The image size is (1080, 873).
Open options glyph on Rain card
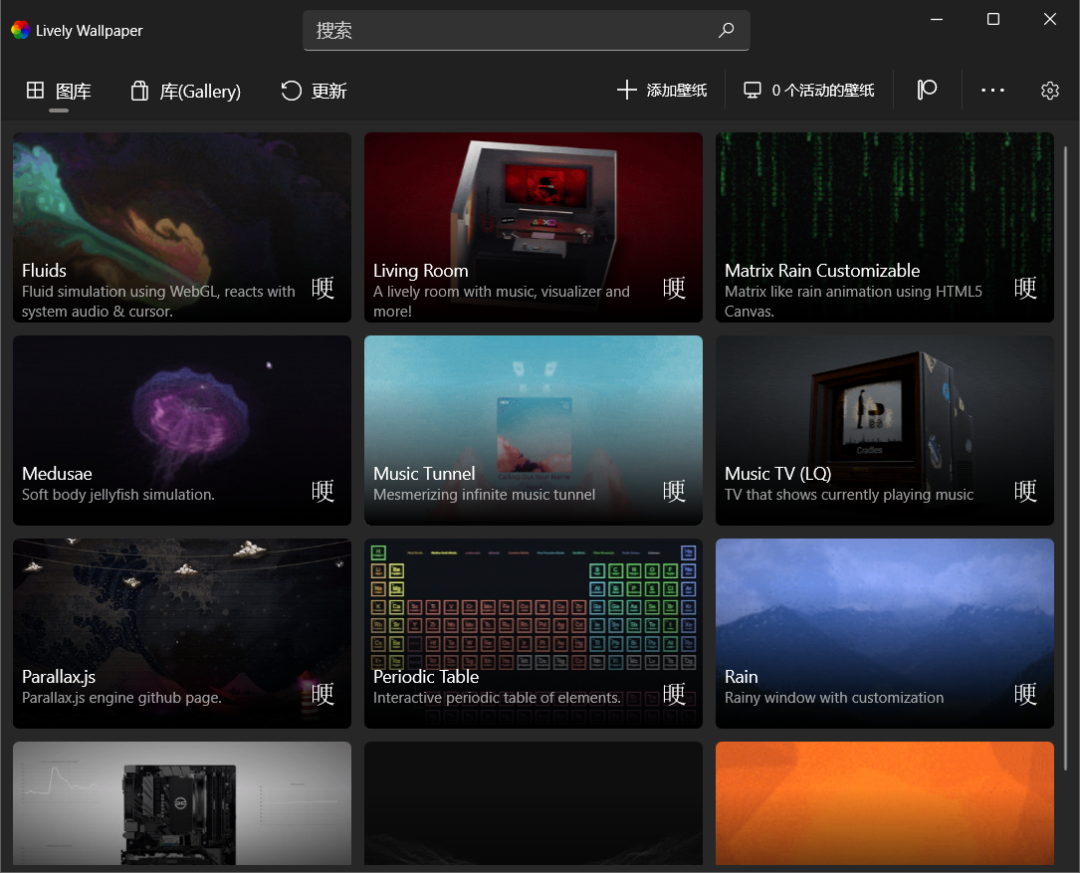tap(1025, 694)
